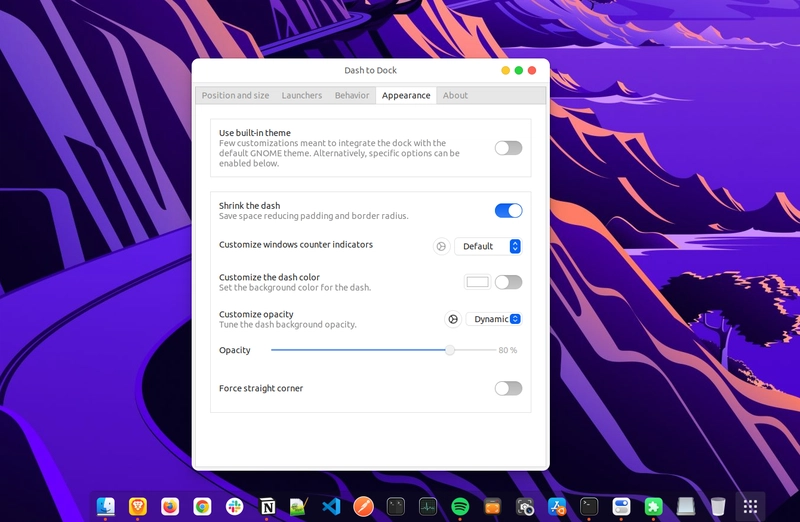Switch to the Launchers tab
Screen dimensions: 800x522
pyautogui.click(x=302, y=95)
